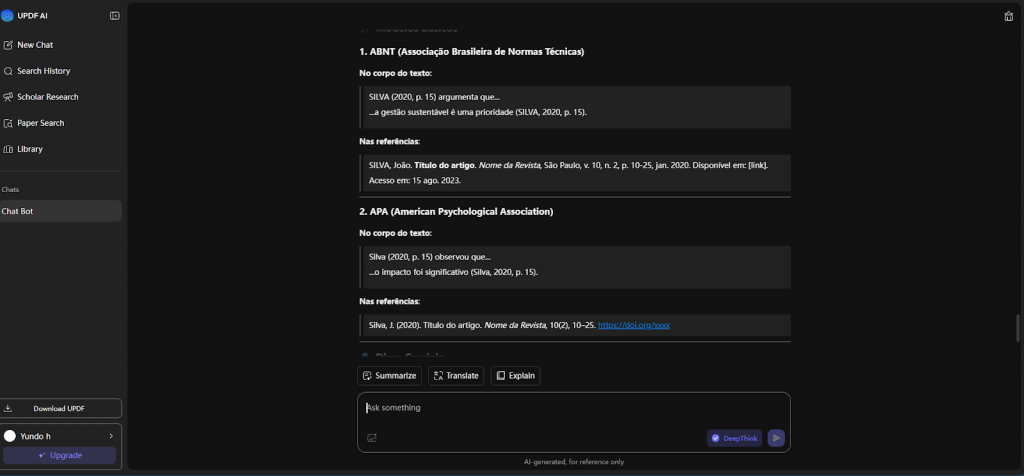Click the Paper Search icon
This screenshot has height=476, width=1024.
coord(8,123)
